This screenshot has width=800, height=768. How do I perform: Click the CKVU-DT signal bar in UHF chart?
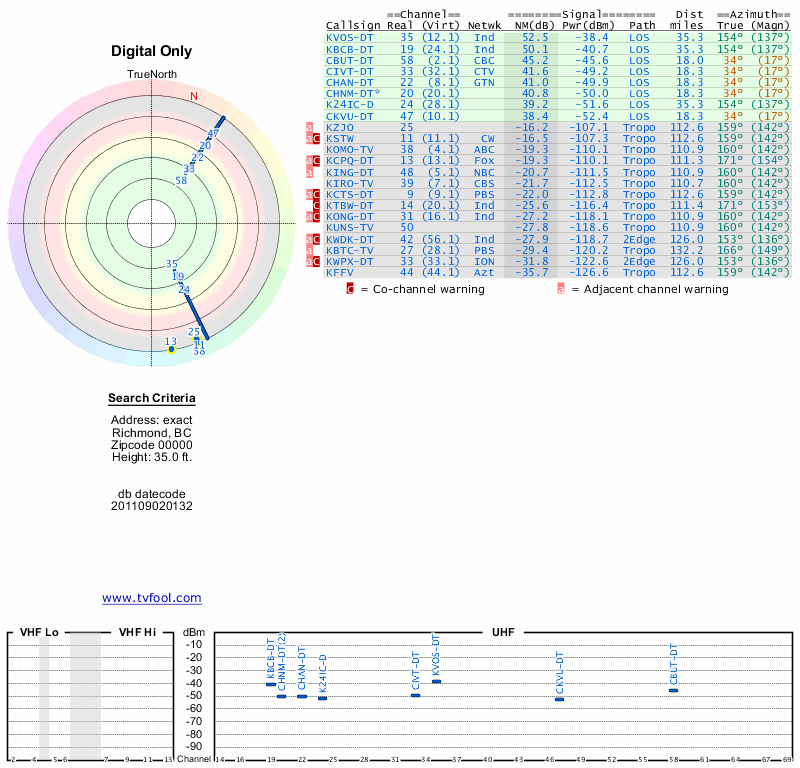point(559,699)
